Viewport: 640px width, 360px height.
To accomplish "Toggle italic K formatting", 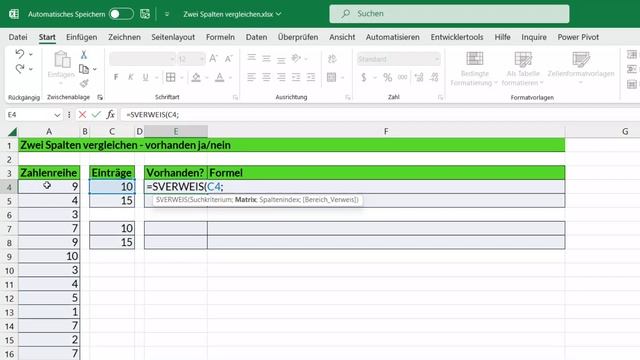I will tap(131, 77).
